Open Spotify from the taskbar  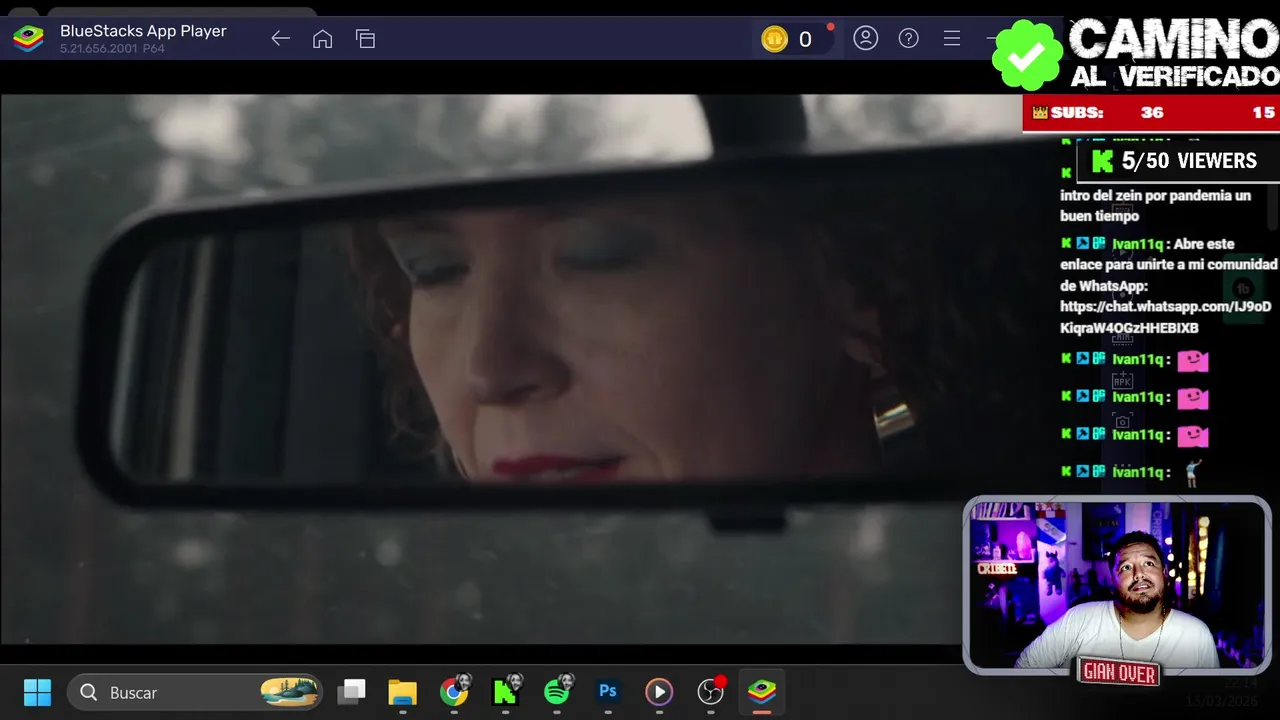[557, 692]
